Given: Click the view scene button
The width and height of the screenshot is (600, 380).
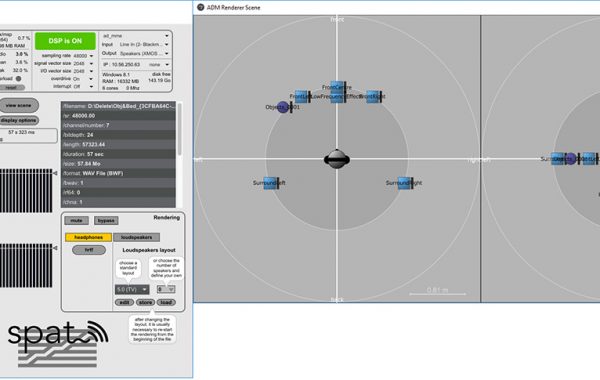Looking at the screenshot, I should (18, 105).
